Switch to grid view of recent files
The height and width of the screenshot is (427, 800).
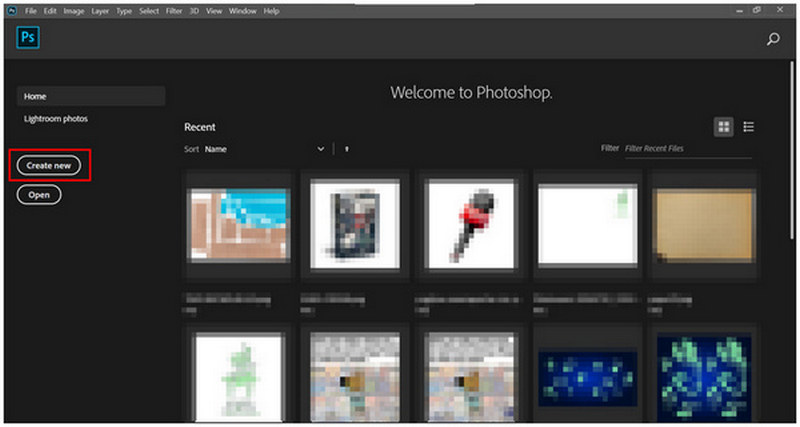[723, 127]
